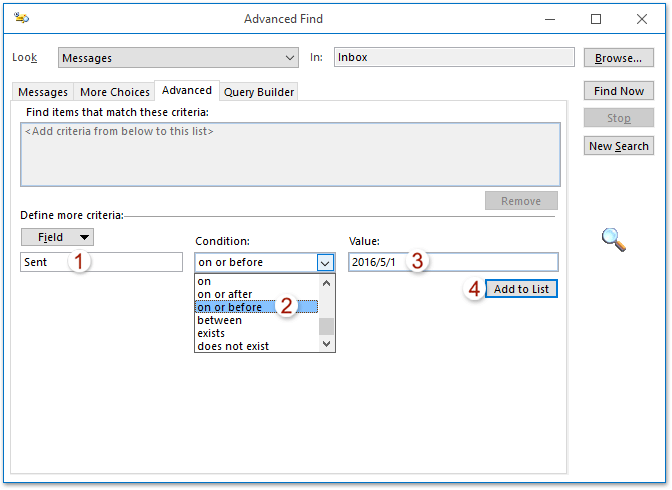
Task: Select the Advanced tab
Action: [187, 90]
